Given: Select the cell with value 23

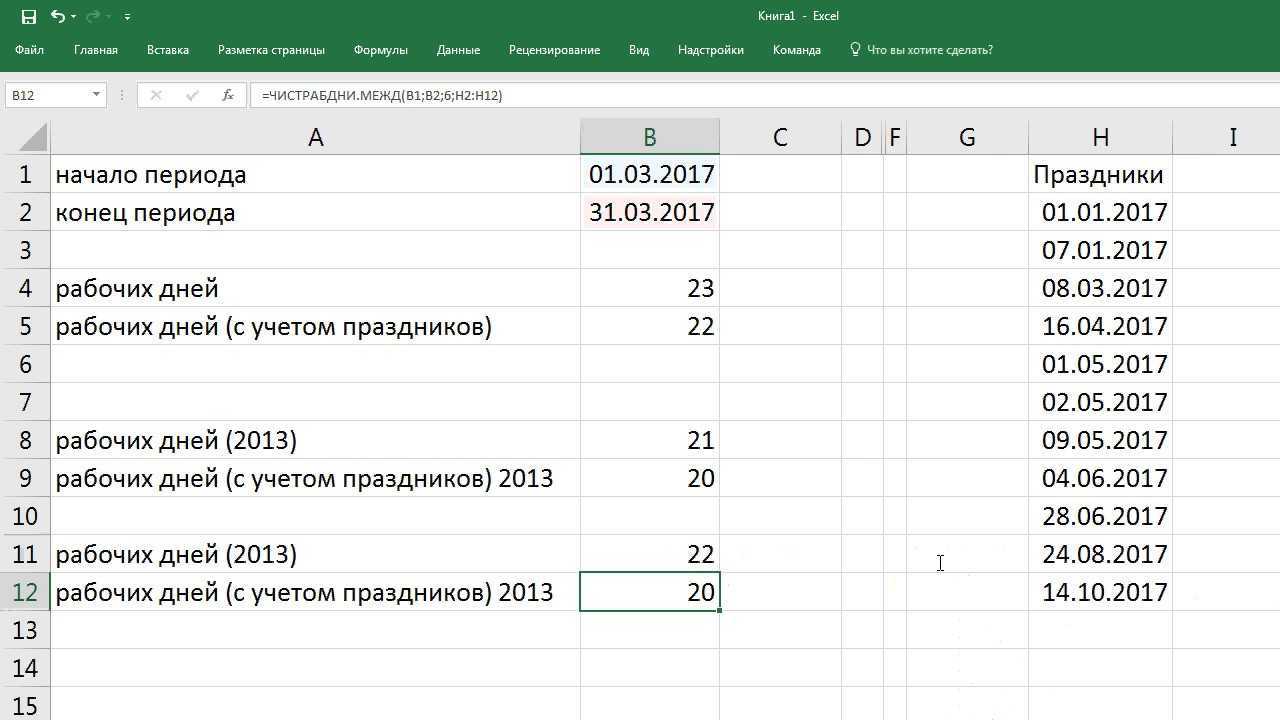Looking at the screenshot, I should point(650,288).
